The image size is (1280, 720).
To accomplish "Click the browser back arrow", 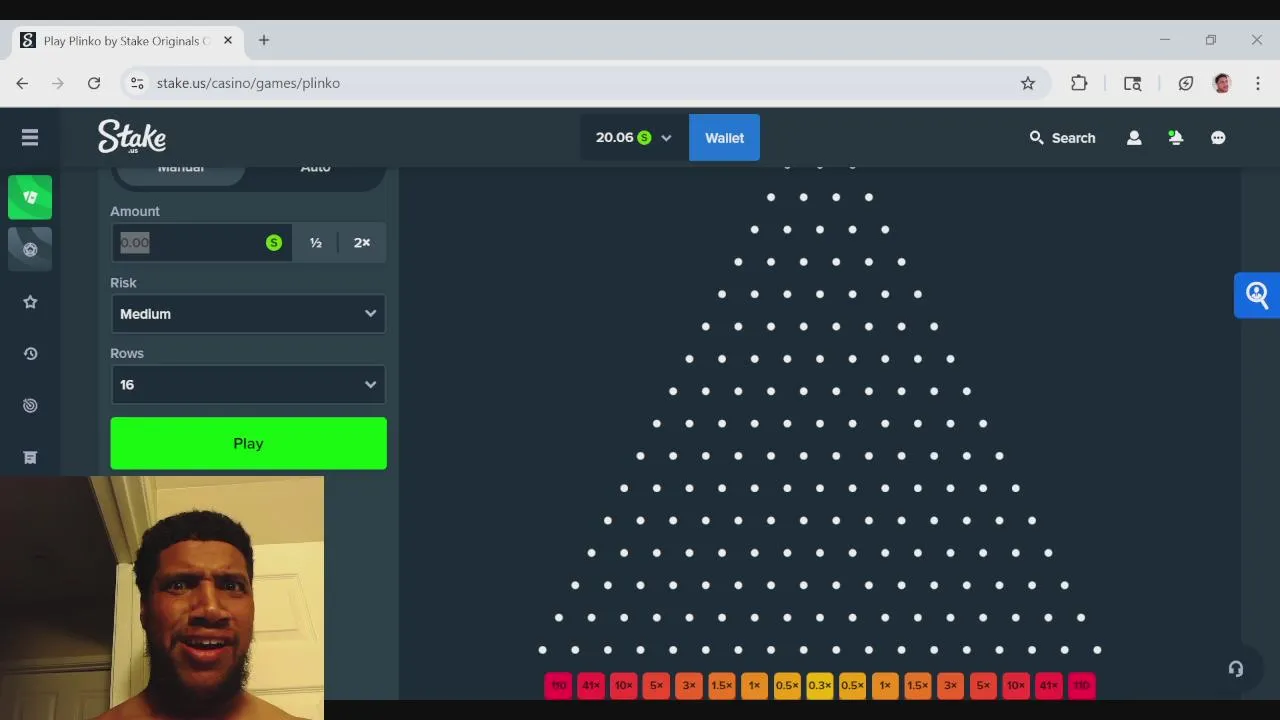I will (22, 83).
